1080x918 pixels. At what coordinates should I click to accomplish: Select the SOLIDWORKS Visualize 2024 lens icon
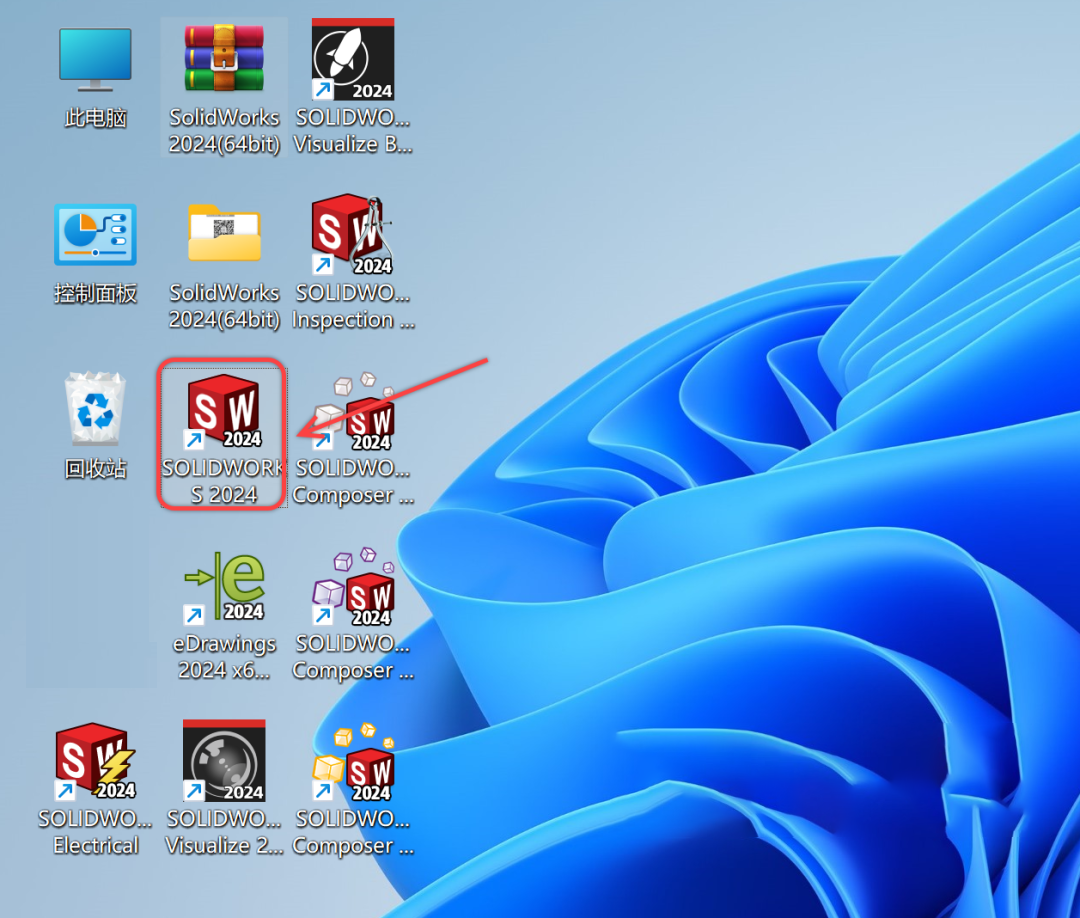(x=224, y=762)
